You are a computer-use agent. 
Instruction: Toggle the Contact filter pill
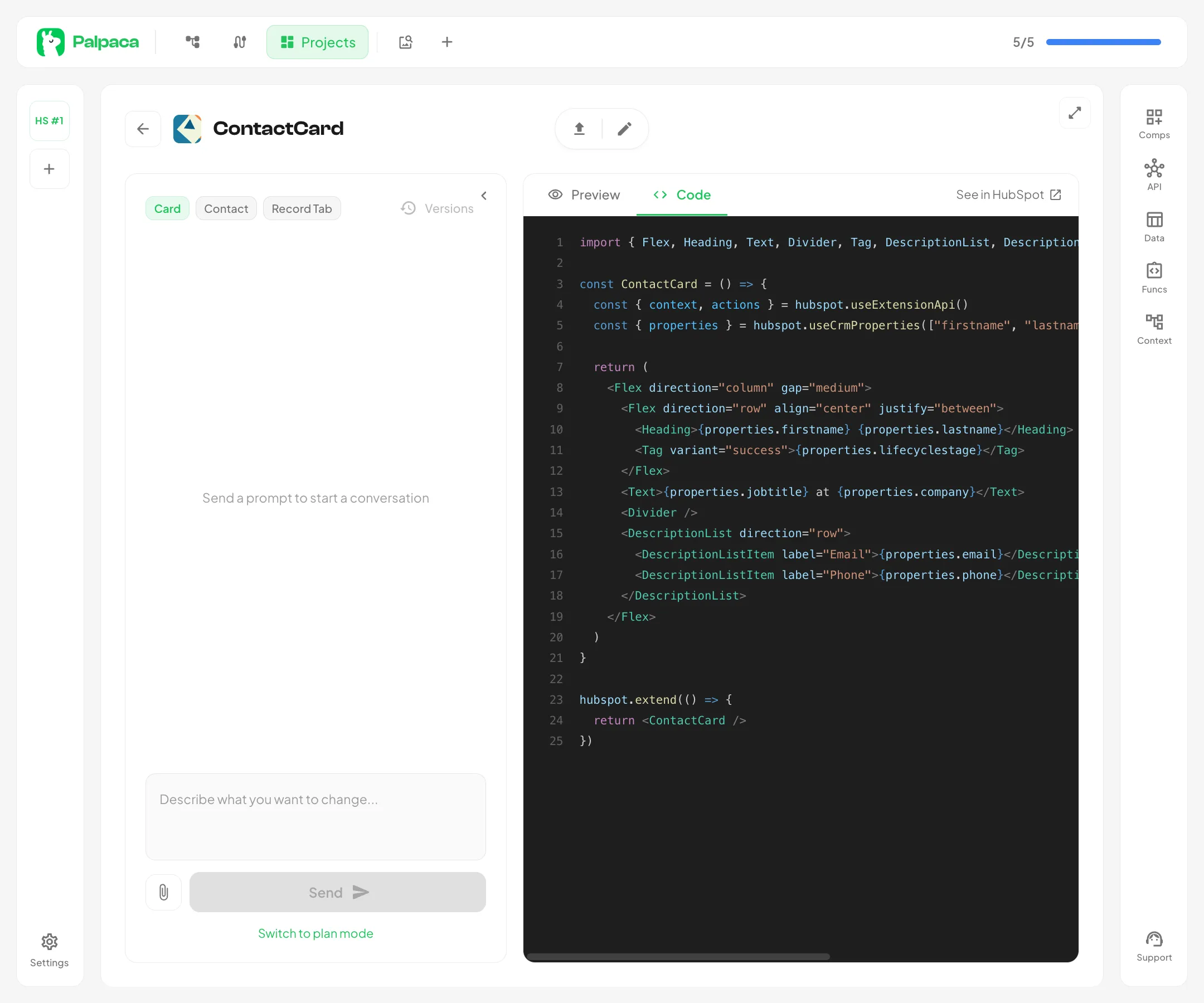(226, 208)
